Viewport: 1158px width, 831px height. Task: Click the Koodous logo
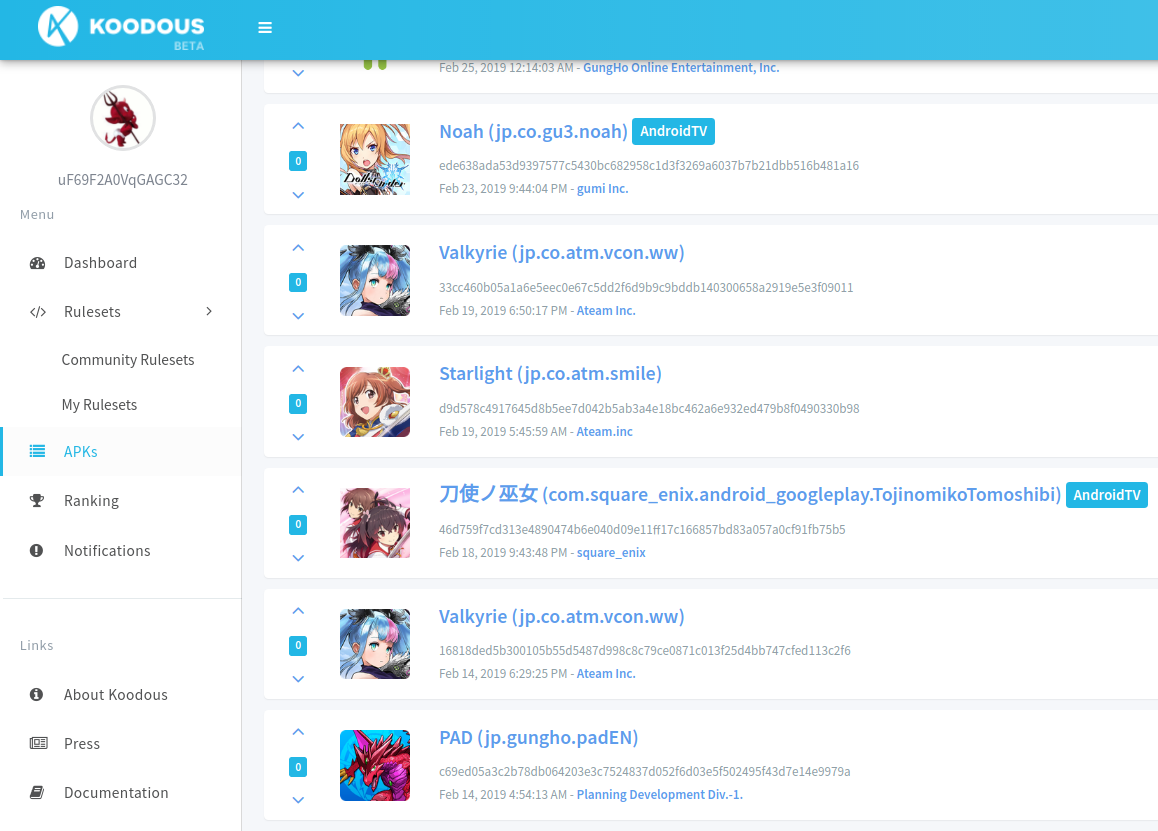click(121, 28)
